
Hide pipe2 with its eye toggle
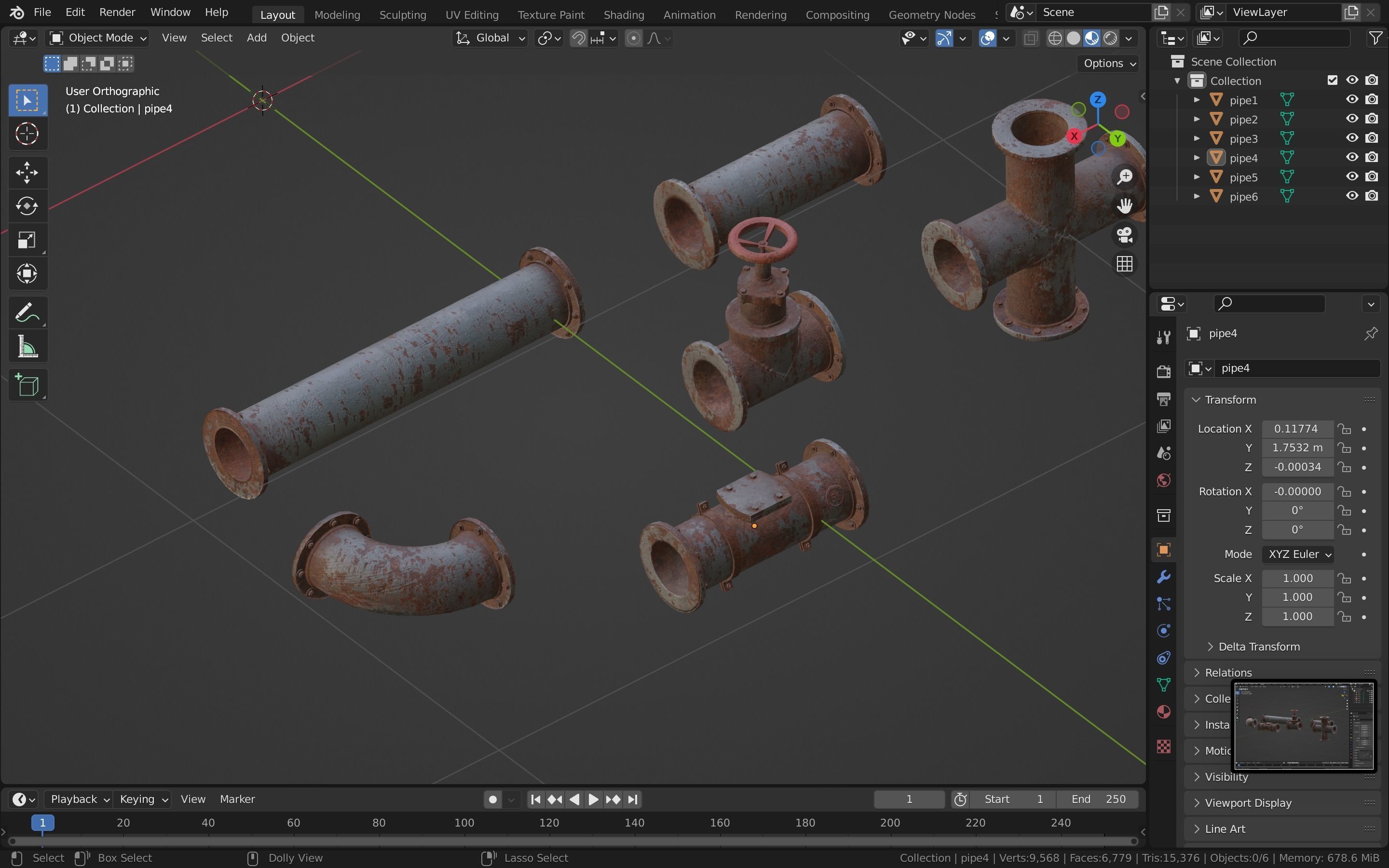1352,118
